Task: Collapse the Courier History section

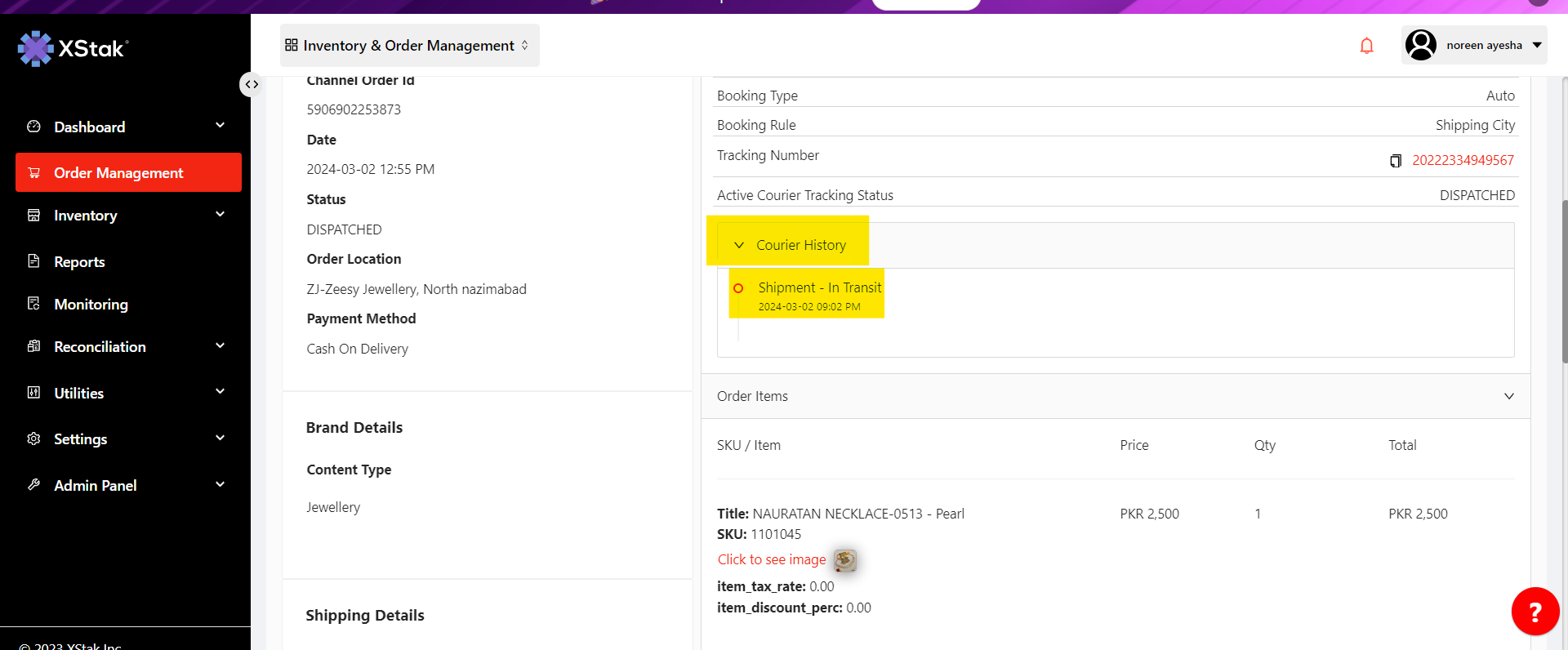Action: 739,245
